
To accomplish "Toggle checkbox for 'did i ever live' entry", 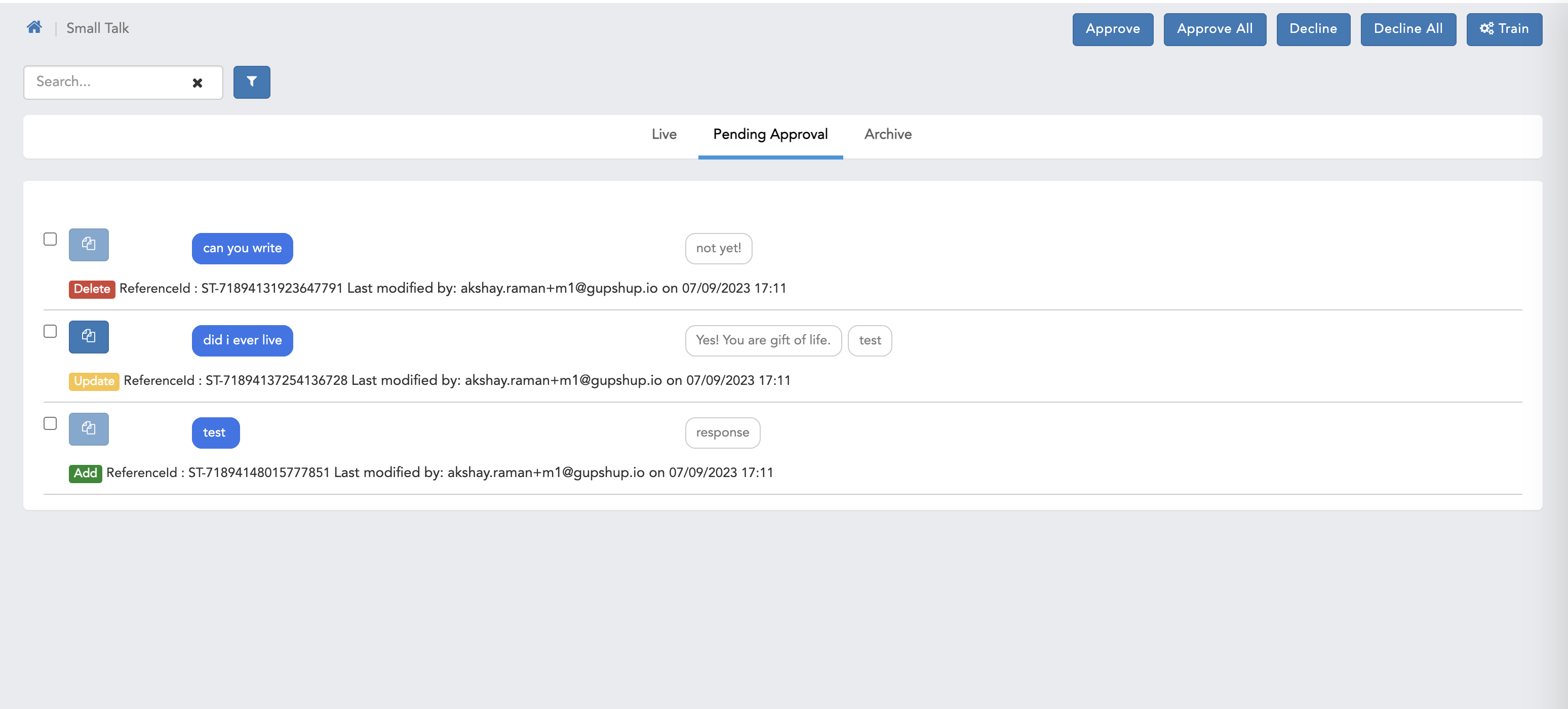I will point(50,330).
